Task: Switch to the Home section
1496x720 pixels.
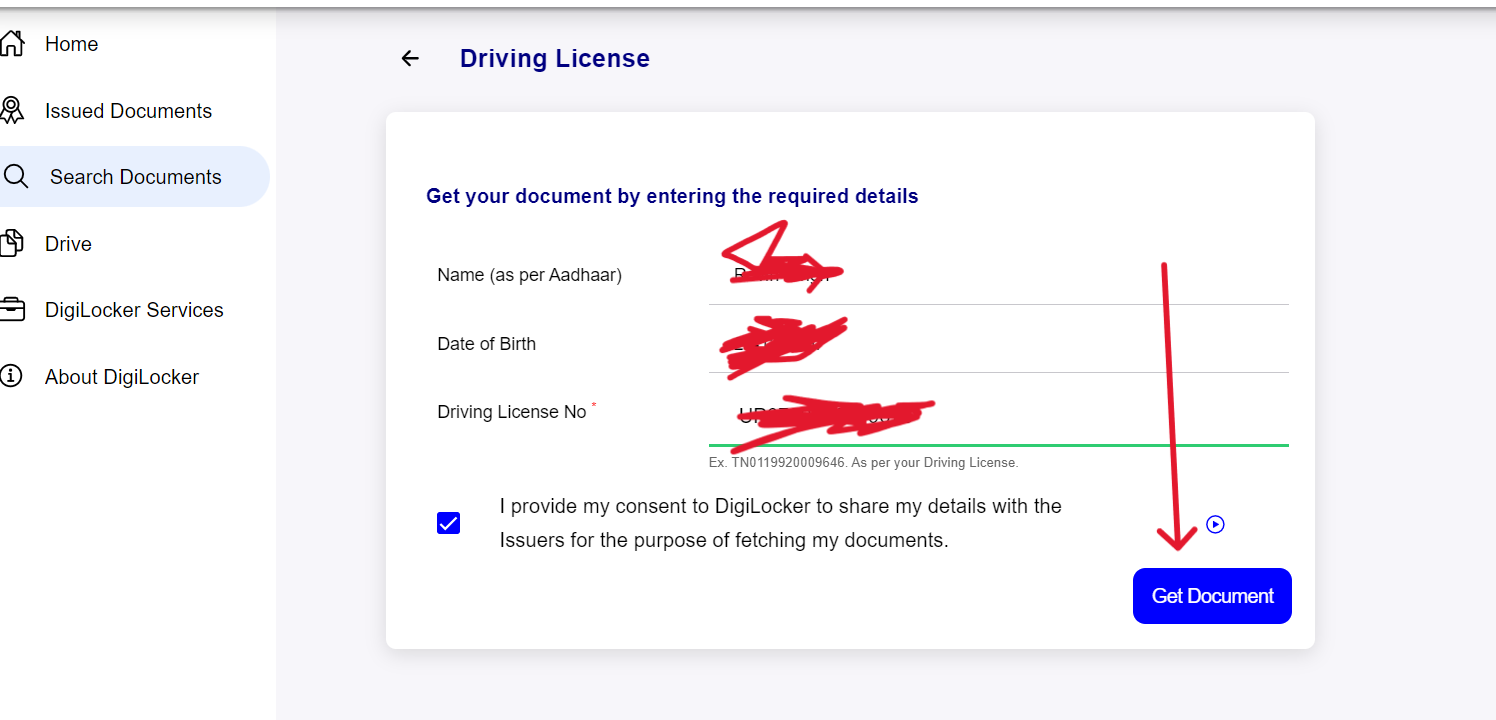Action: [71, 43]
